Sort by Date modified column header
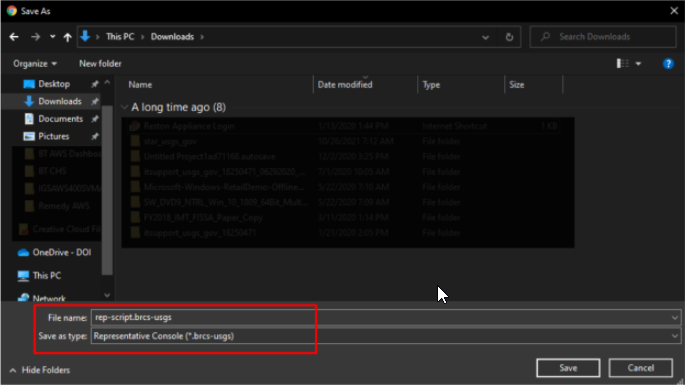685x385 pixels. click(x=345, y=85)
